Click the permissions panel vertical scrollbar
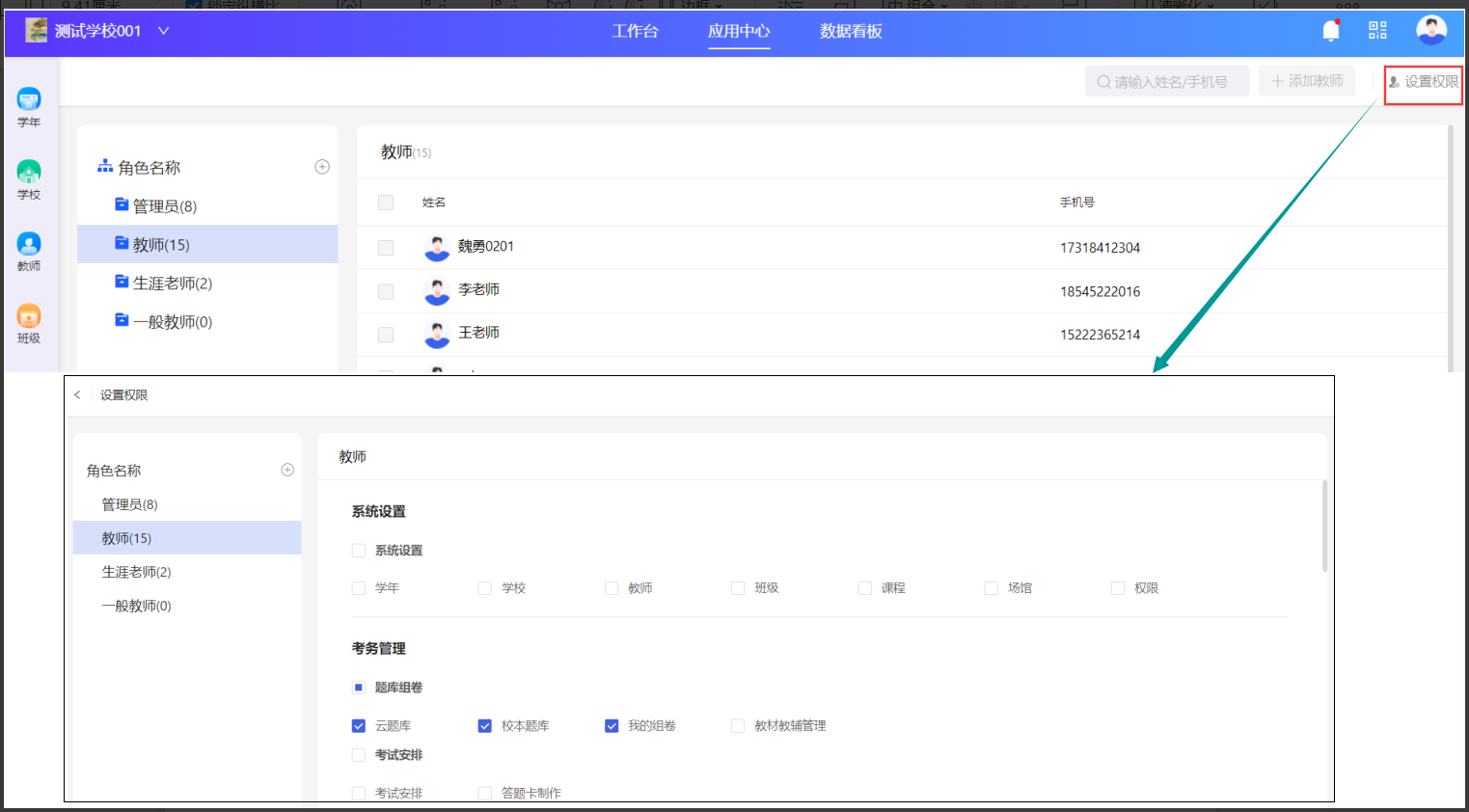Screen dimensions: 1469x812 pyautogui.click(x=1324, y=526)
